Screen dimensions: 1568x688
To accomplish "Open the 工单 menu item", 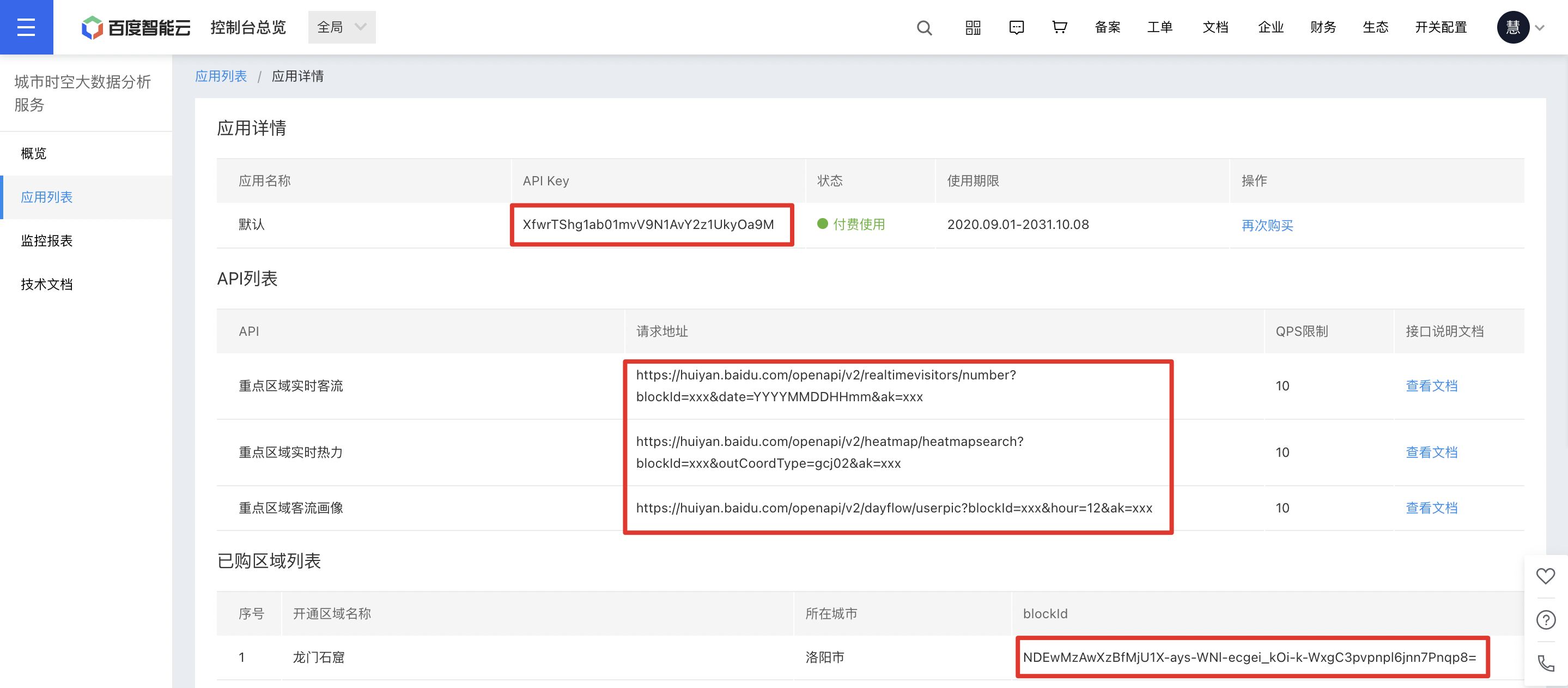I will [1159, 27].
